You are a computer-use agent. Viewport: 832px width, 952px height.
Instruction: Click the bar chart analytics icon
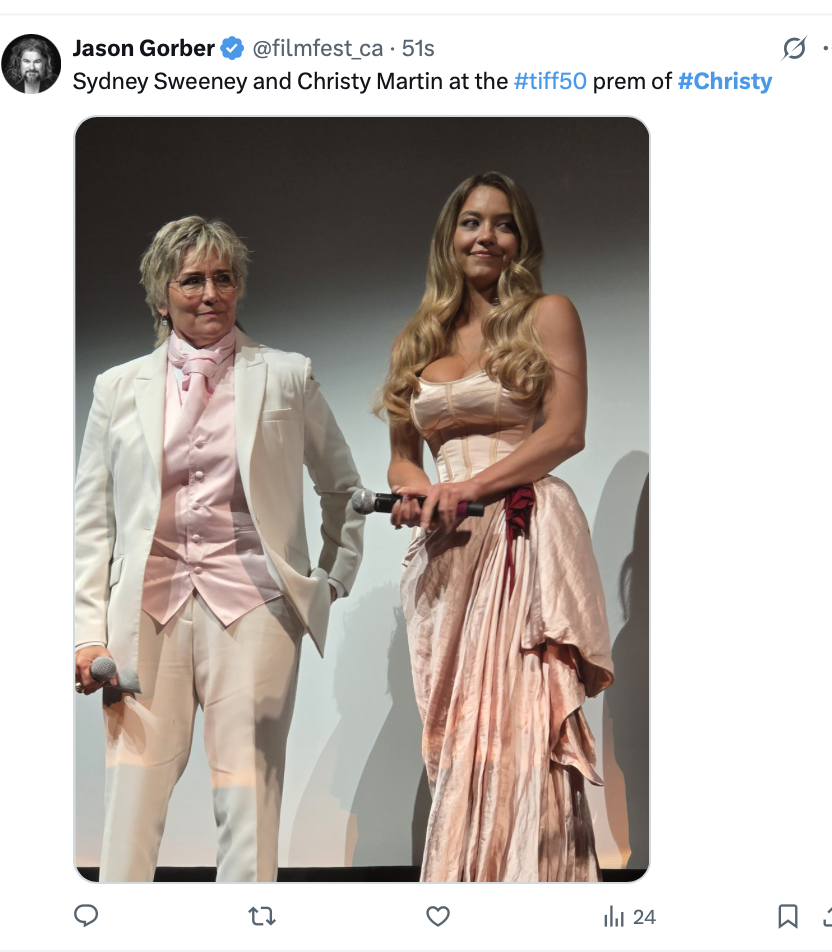(x=614, y=916)
